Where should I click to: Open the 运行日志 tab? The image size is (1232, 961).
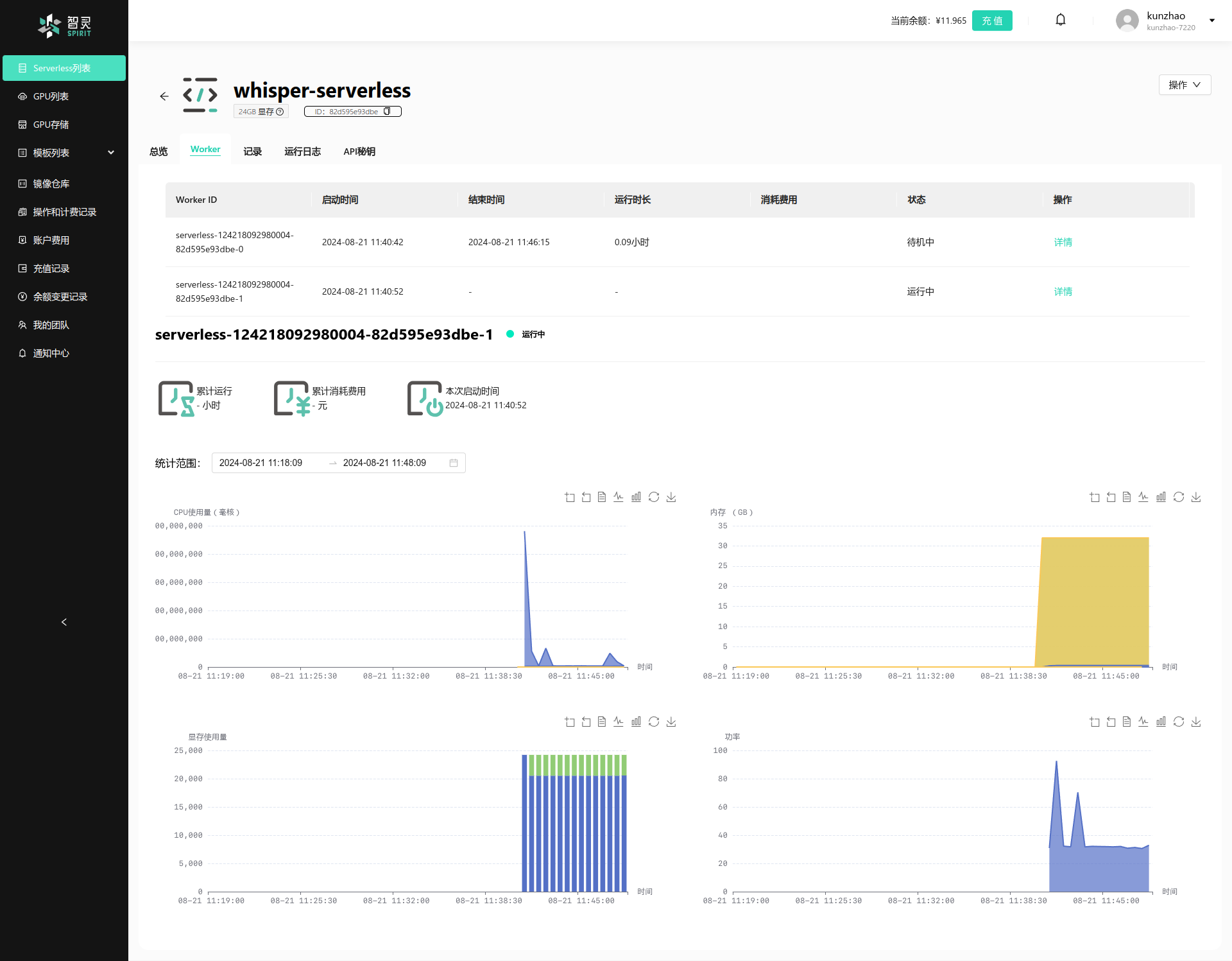point(302,152)
